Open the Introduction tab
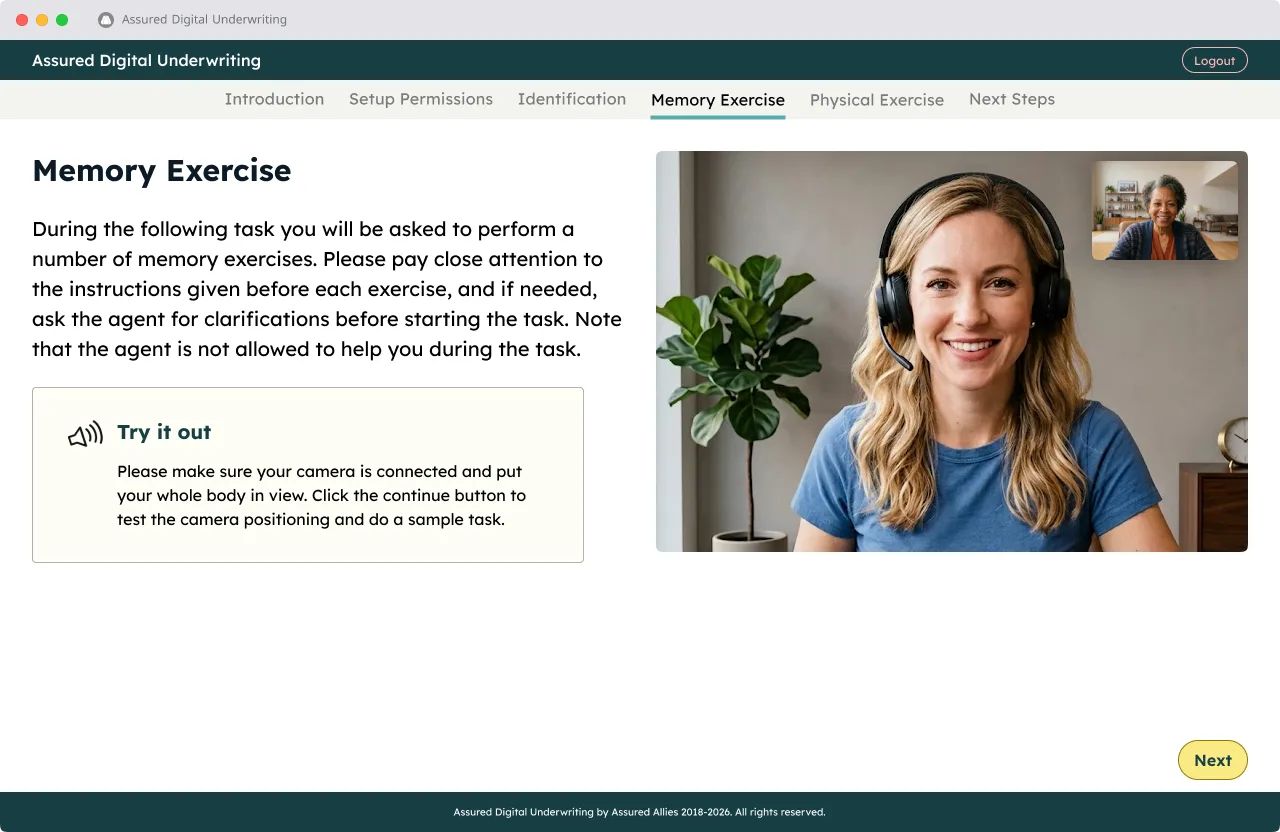 tap(274, 99)
